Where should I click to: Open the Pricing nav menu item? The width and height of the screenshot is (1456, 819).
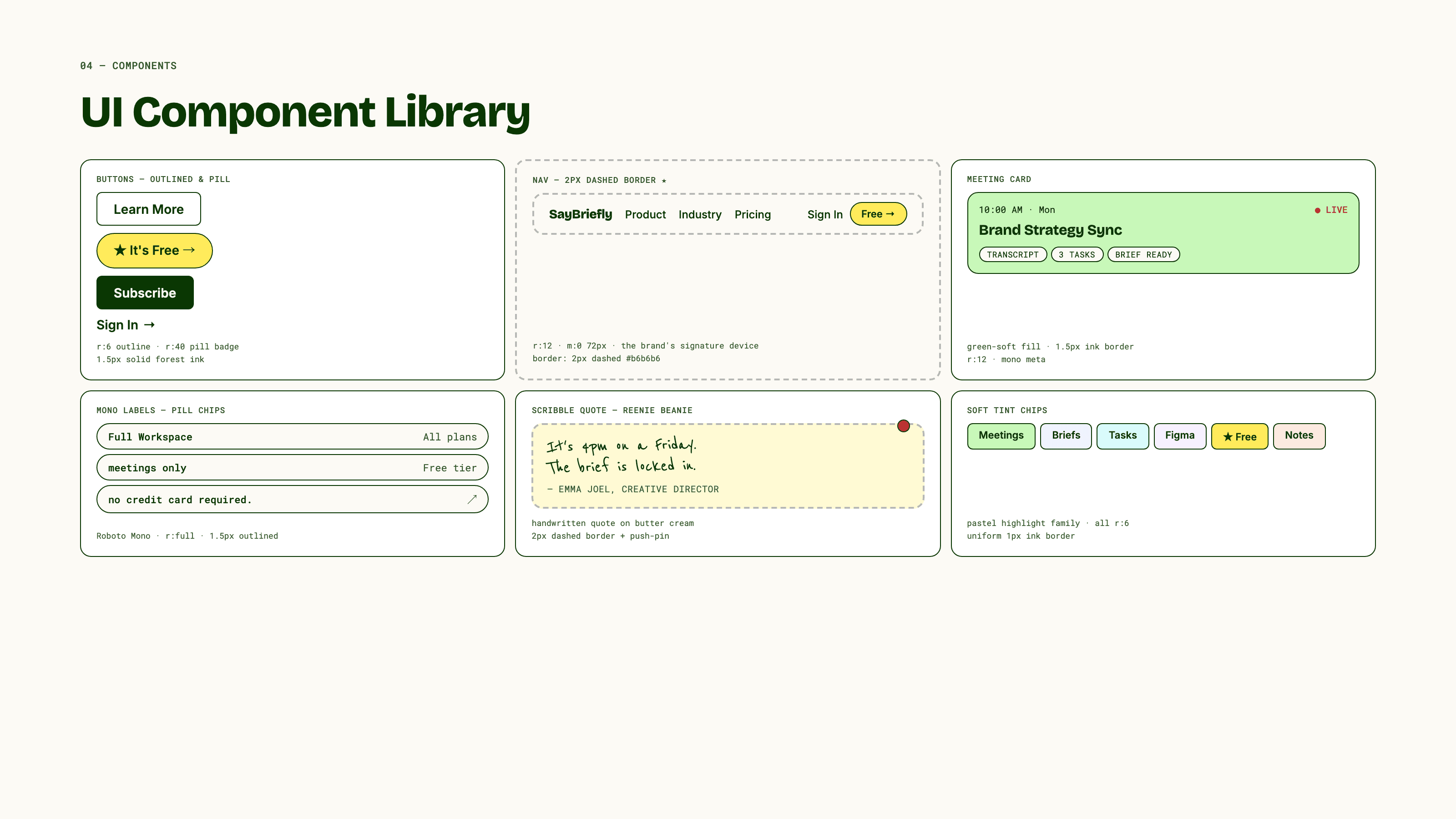752,215
